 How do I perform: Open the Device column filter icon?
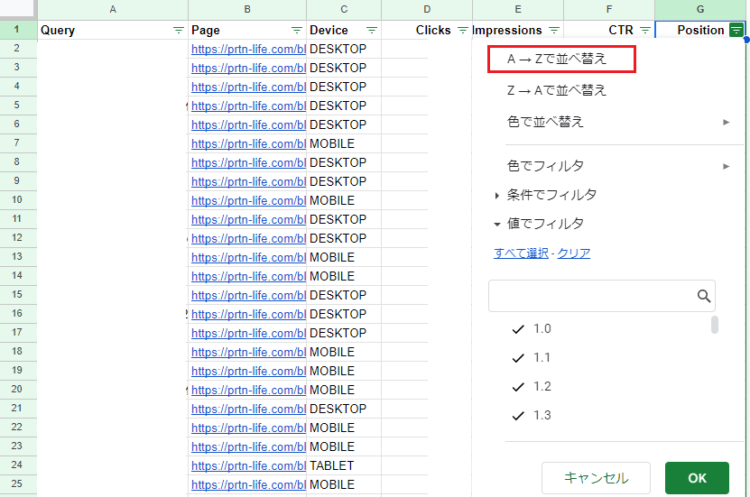(x=372, y=31)
